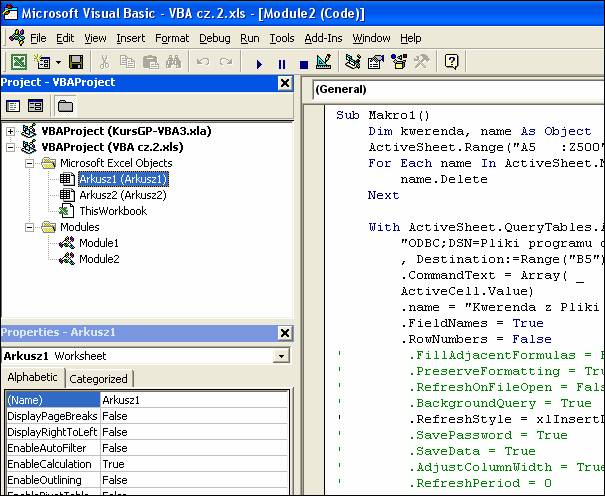Close the Project - VBAProject pane
Viewport: 605px width, 496px height.
click(285, 83)
